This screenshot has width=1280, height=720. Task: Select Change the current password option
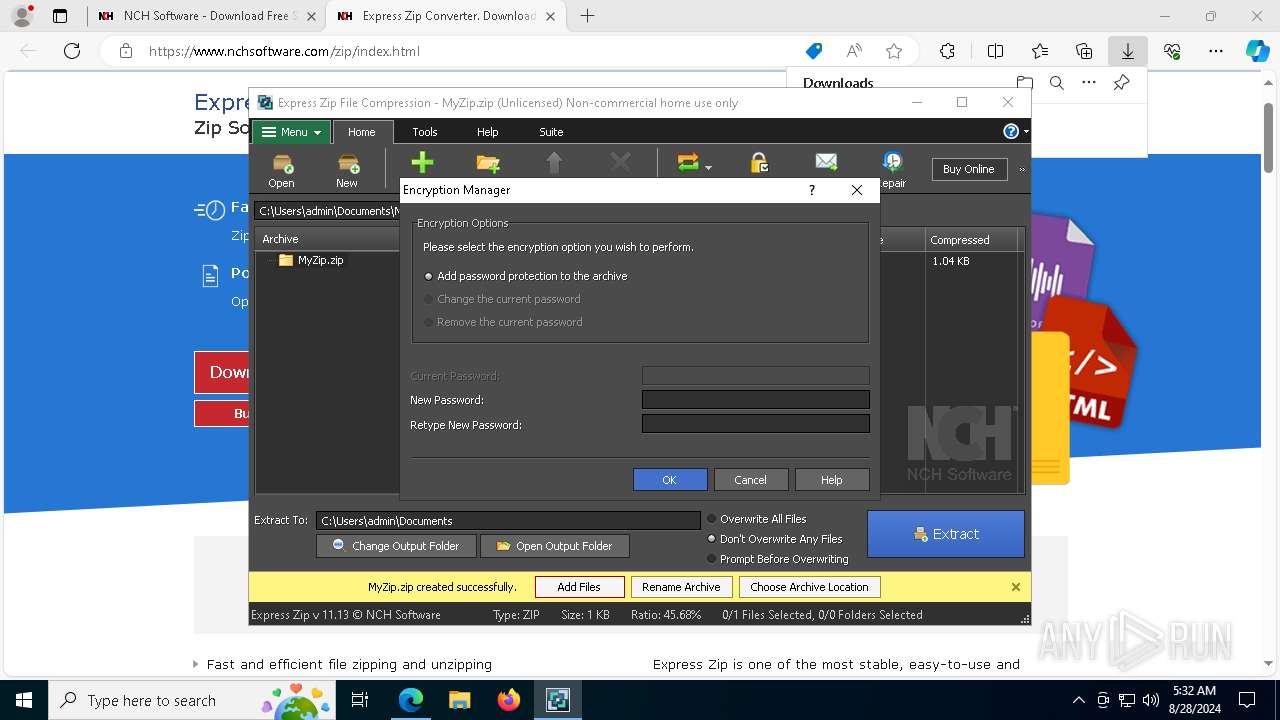[502, 299]
